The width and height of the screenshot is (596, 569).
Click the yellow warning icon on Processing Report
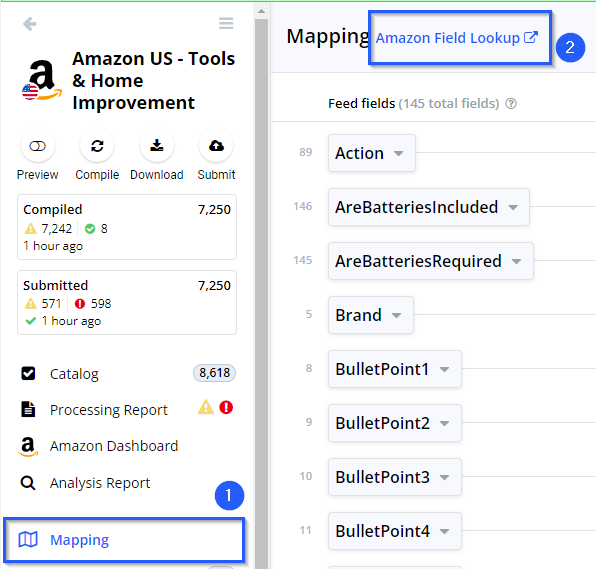(206, 407)
